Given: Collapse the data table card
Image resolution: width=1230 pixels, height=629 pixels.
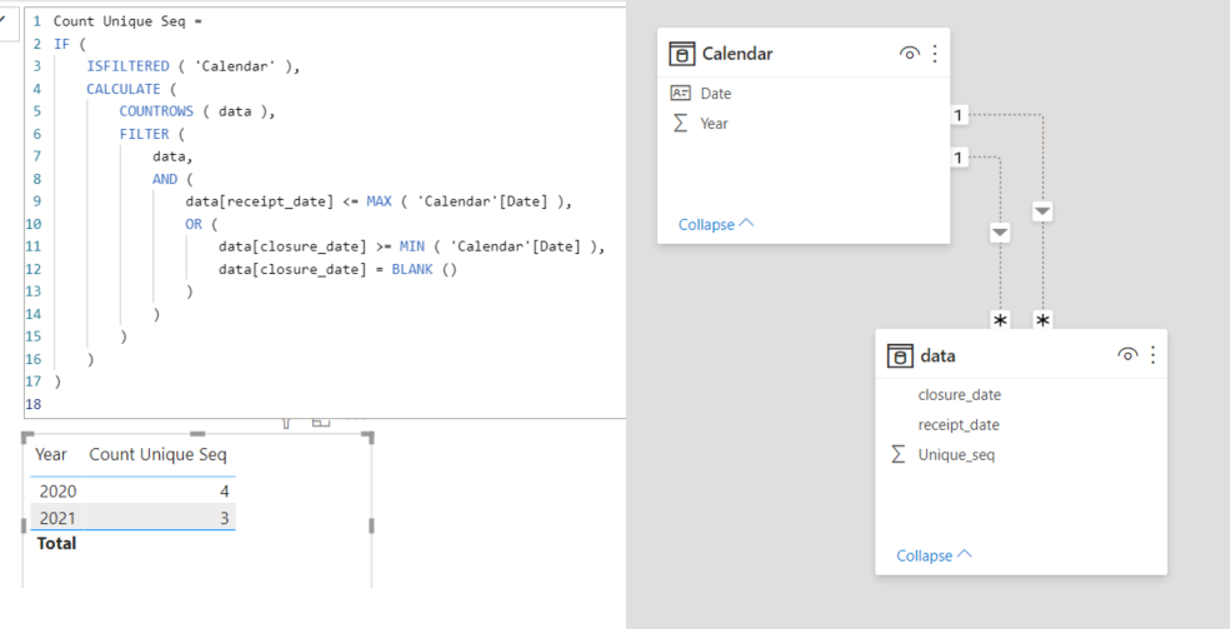Looking at the screenshot, I should pos(933,555).
